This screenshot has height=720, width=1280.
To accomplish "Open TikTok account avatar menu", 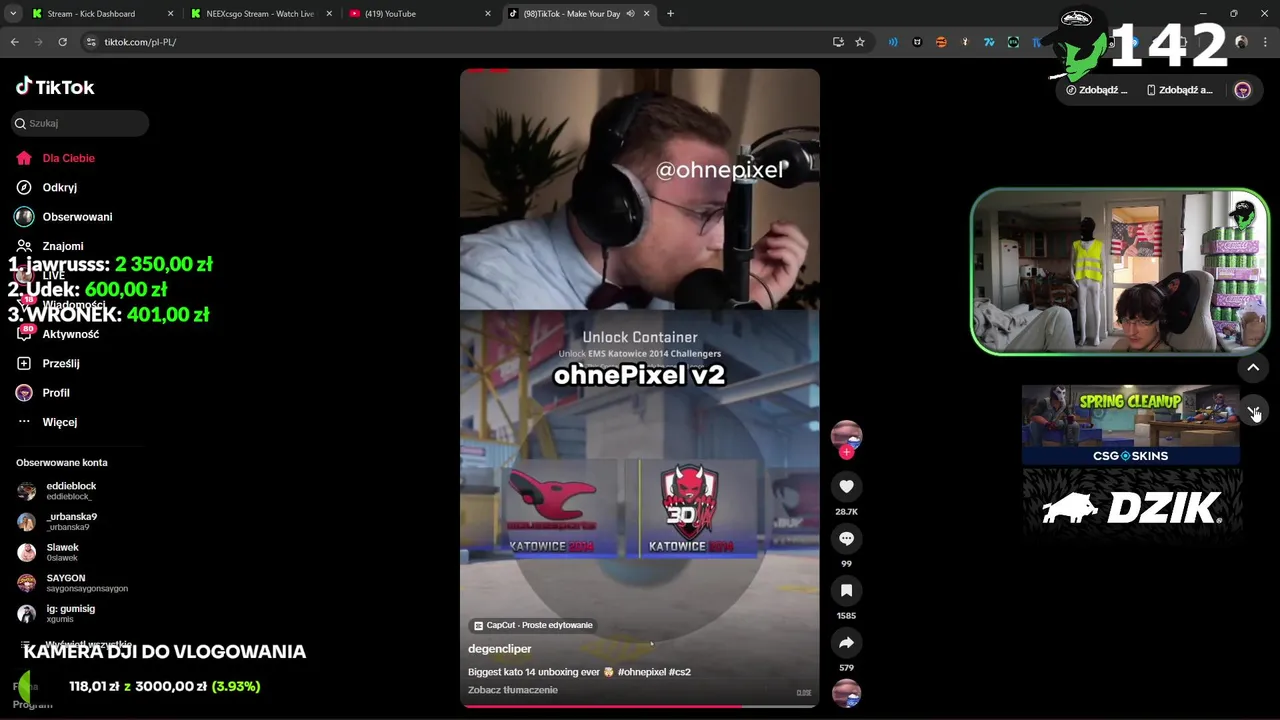I will tap(1242, 90).
